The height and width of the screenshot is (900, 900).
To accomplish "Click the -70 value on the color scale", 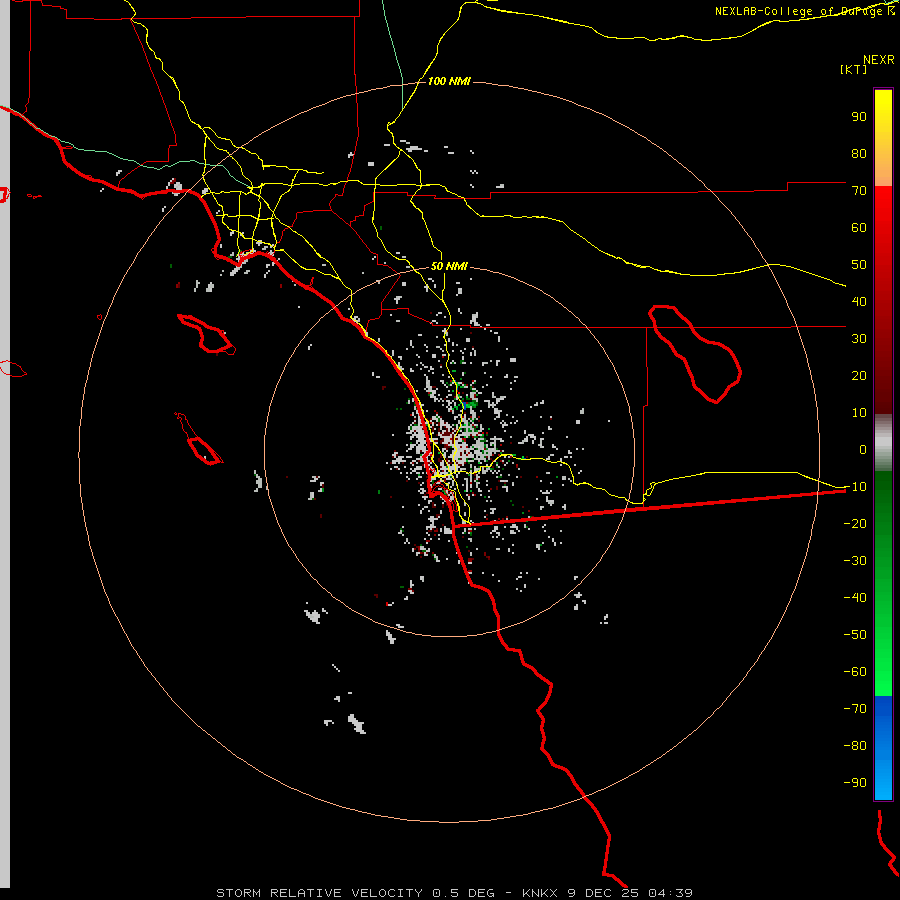I will pyautogui.click(x=855, y=709).
